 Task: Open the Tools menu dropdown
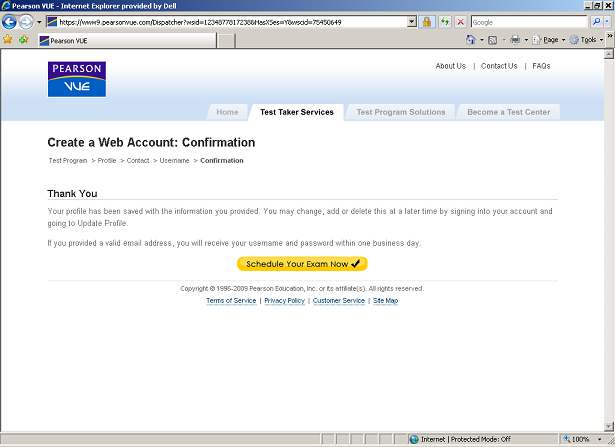(586, 40)
